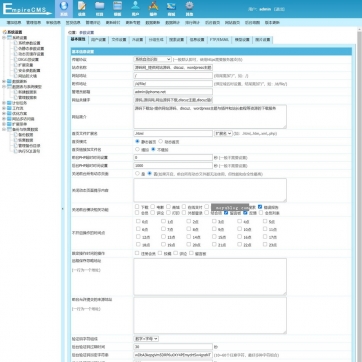Open 管理备份目录 in the tree
The height and width of the screenshot is (362, 362).
click(29, 146)
